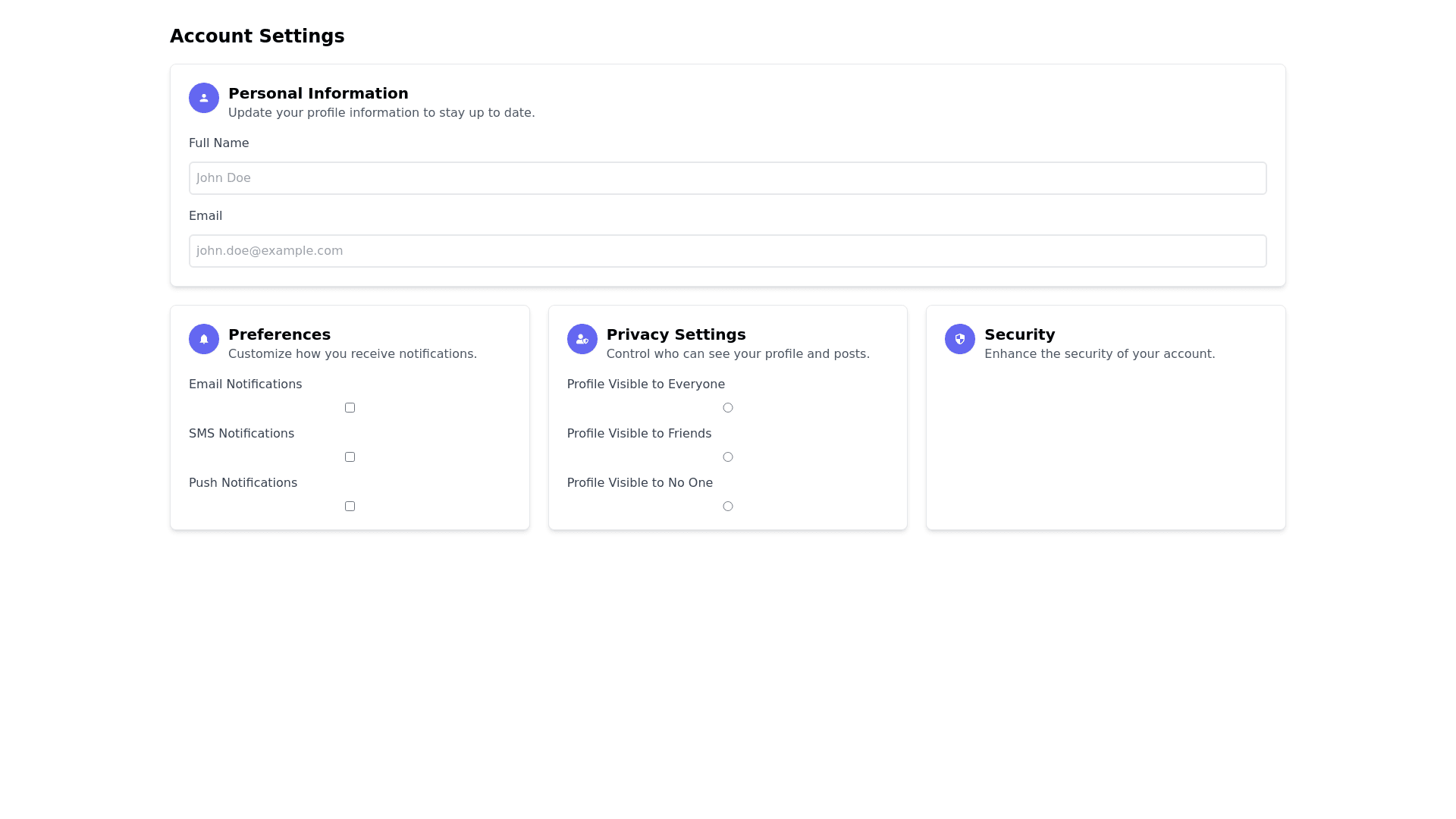Click the Preferences section heading
Screen dimensions: 1456x819
point(279,334)
